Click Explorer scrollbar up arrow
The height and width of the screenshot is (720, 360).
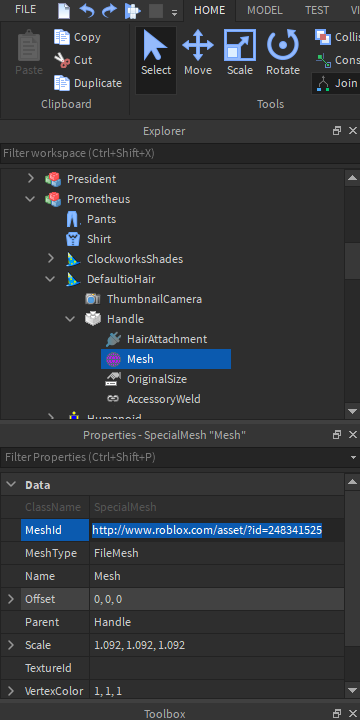click(352, 178)
